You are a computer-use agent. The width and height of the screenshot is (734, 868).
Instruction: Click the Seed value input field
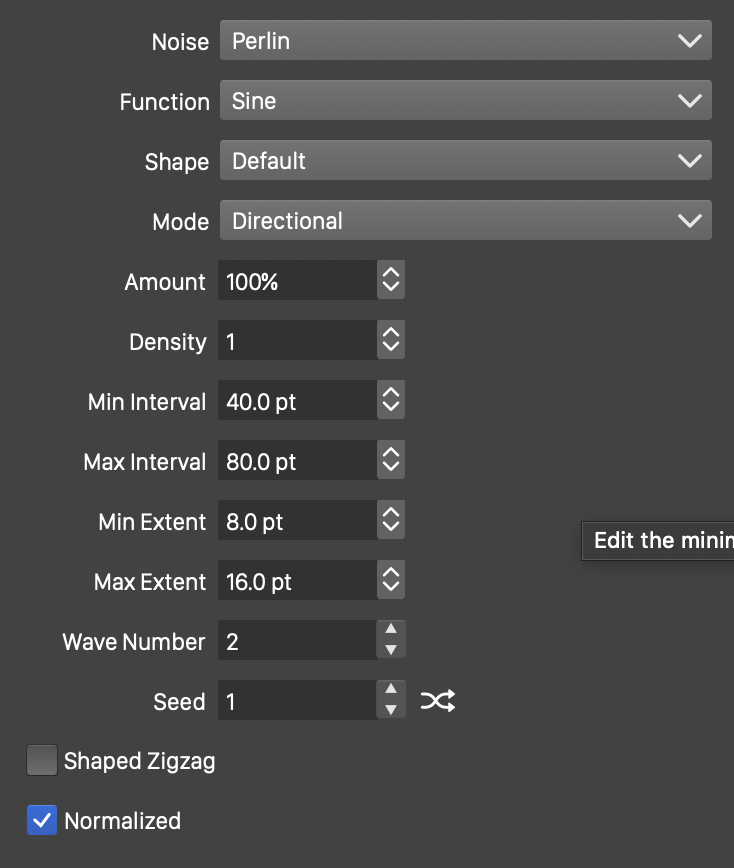[x=298, y=701]
